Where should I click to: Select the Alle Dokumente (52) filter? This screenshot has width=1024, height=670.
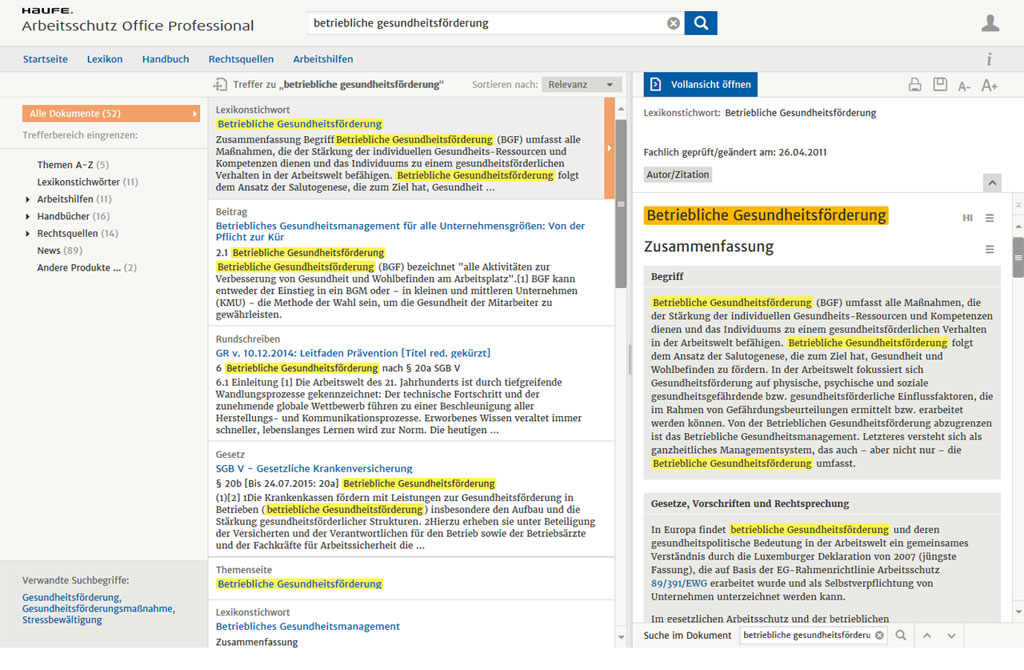tap(111, 114)
